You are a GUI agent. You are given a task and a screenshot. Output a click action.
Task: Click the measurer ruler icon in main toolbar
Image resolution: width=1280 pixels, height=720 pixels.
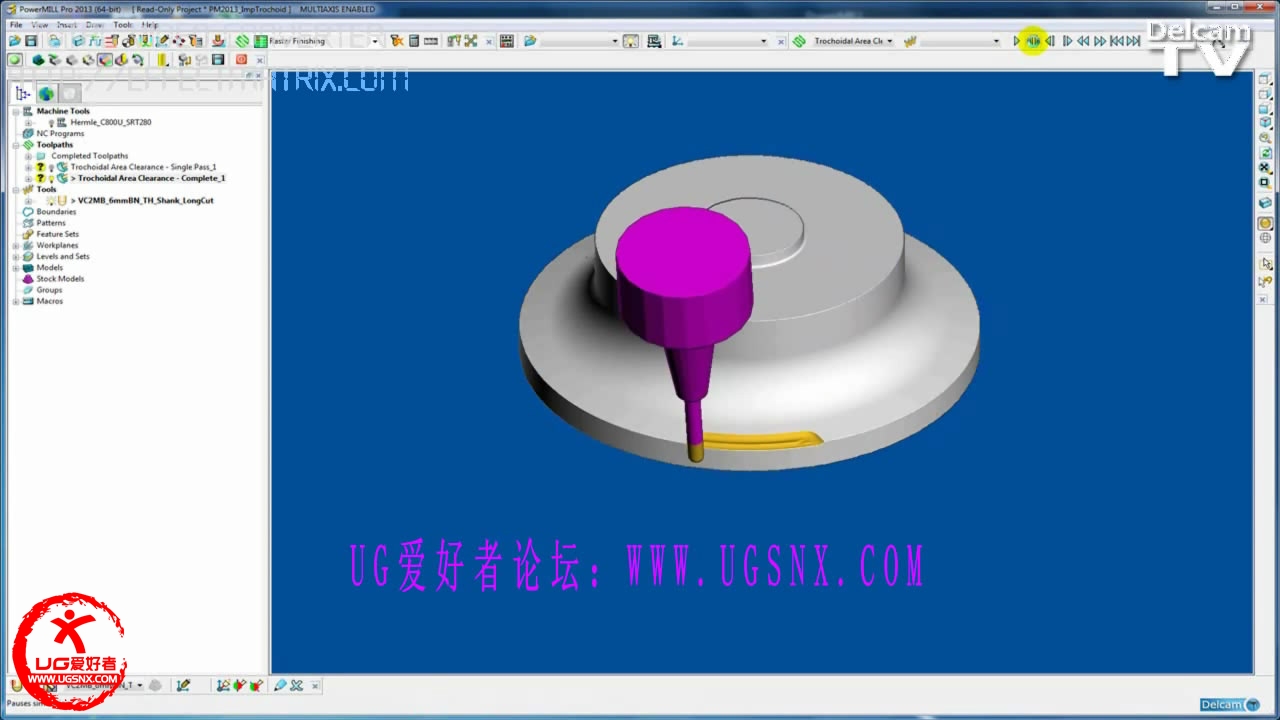431,41
